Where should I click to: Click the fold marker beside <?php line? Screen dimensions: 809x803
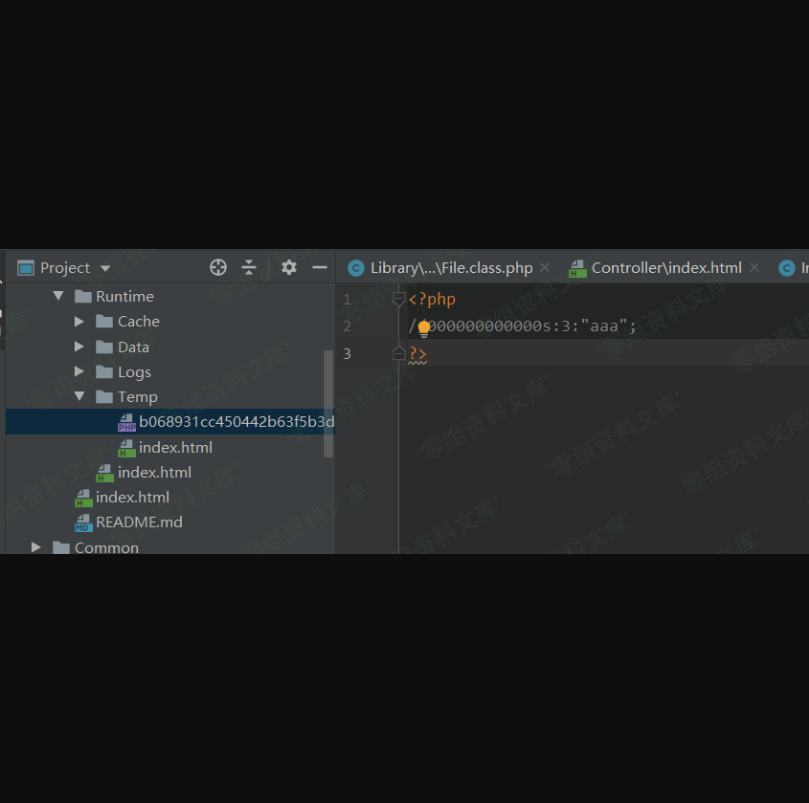[x=399, y=299]
